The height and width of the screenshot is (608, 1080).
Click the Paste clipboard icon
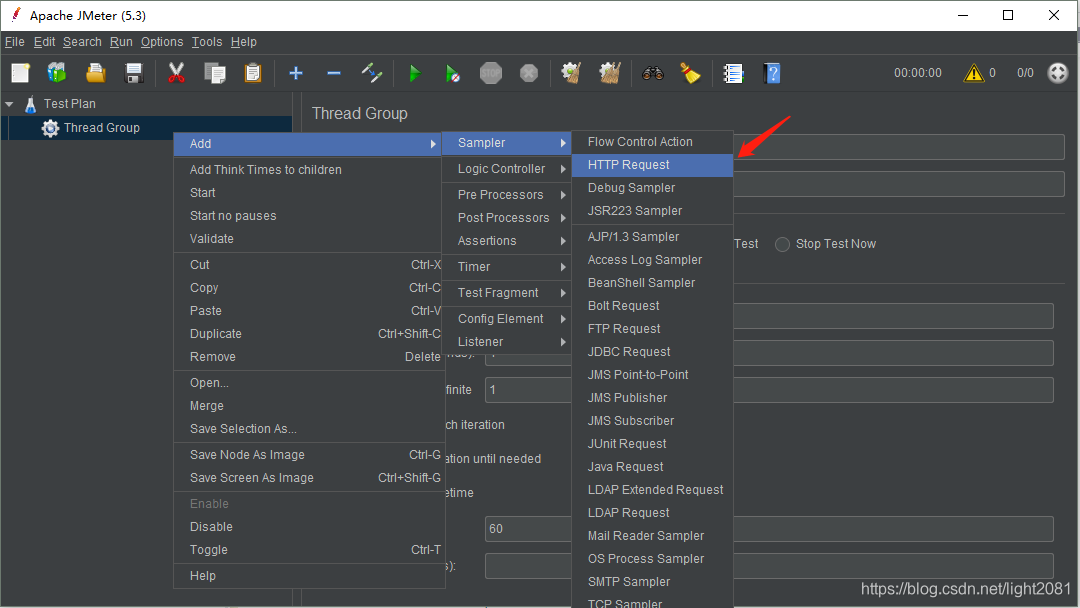tap(253, 73)
